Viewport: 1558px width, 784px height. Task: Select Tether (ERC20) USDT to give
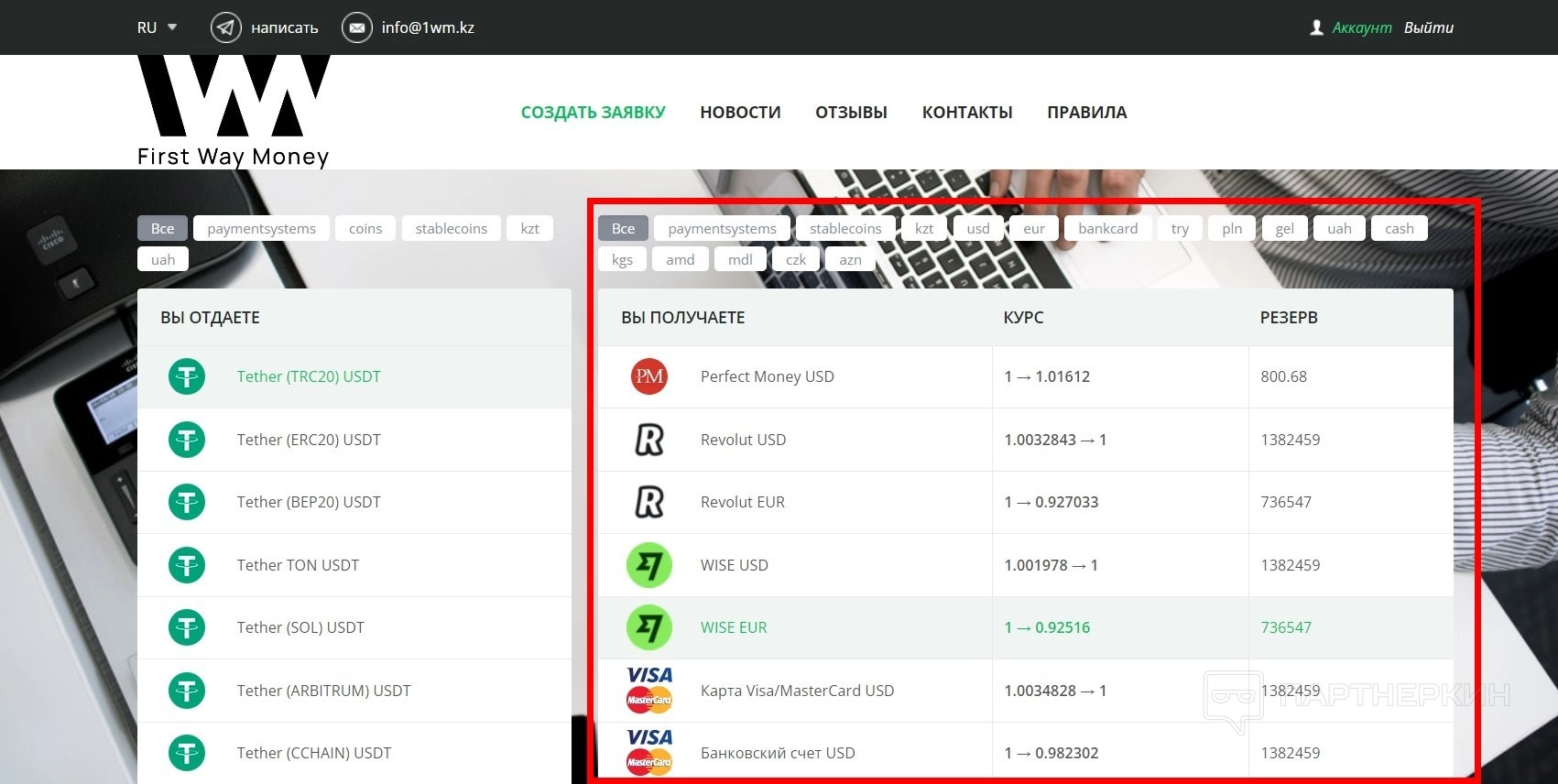click(x=354, y=440)
